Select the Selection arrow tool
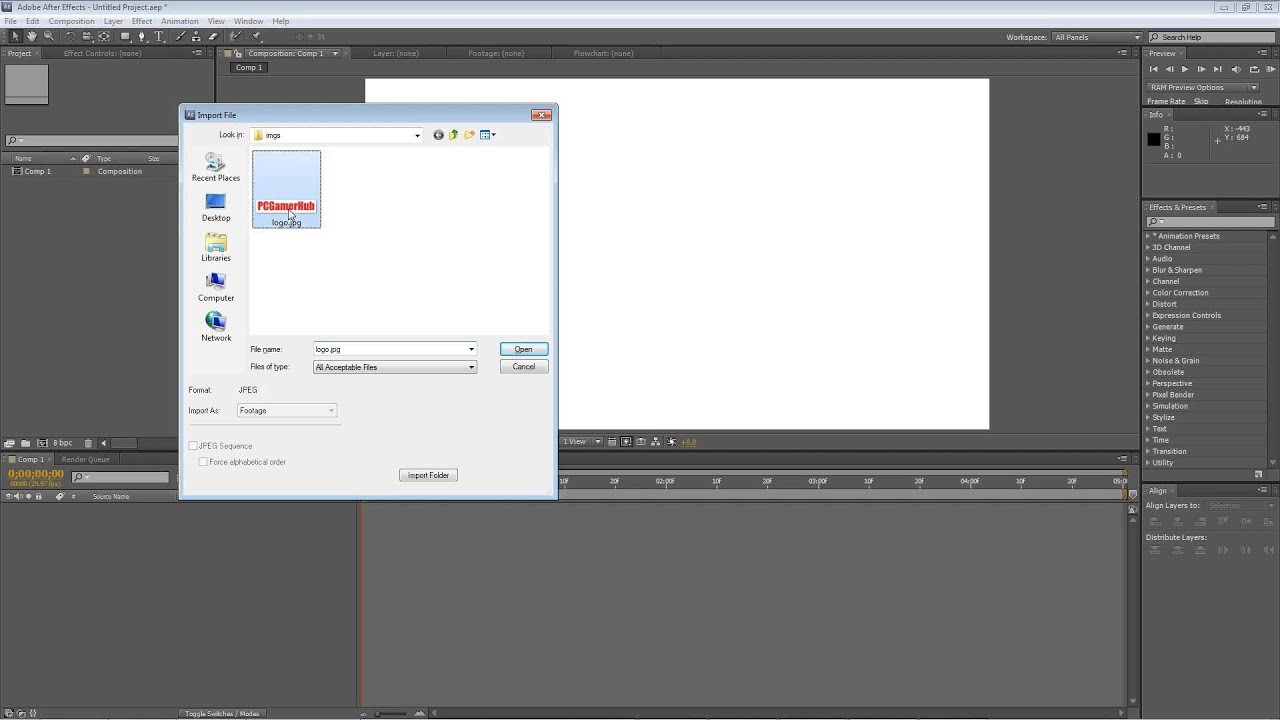This screenshot has height=720, width=1280. click(x=16, y=36)
